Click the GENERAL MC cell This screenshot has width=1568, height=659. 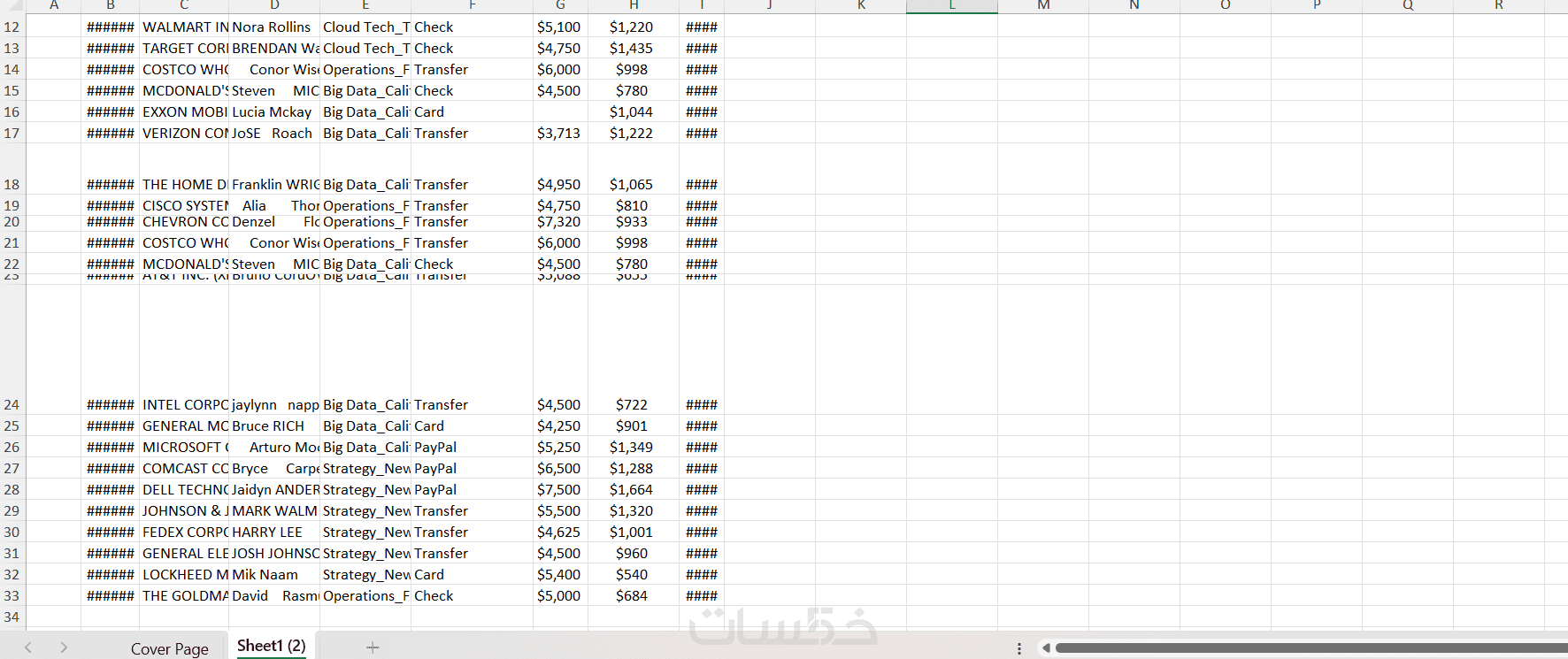[x=184, y=425]
